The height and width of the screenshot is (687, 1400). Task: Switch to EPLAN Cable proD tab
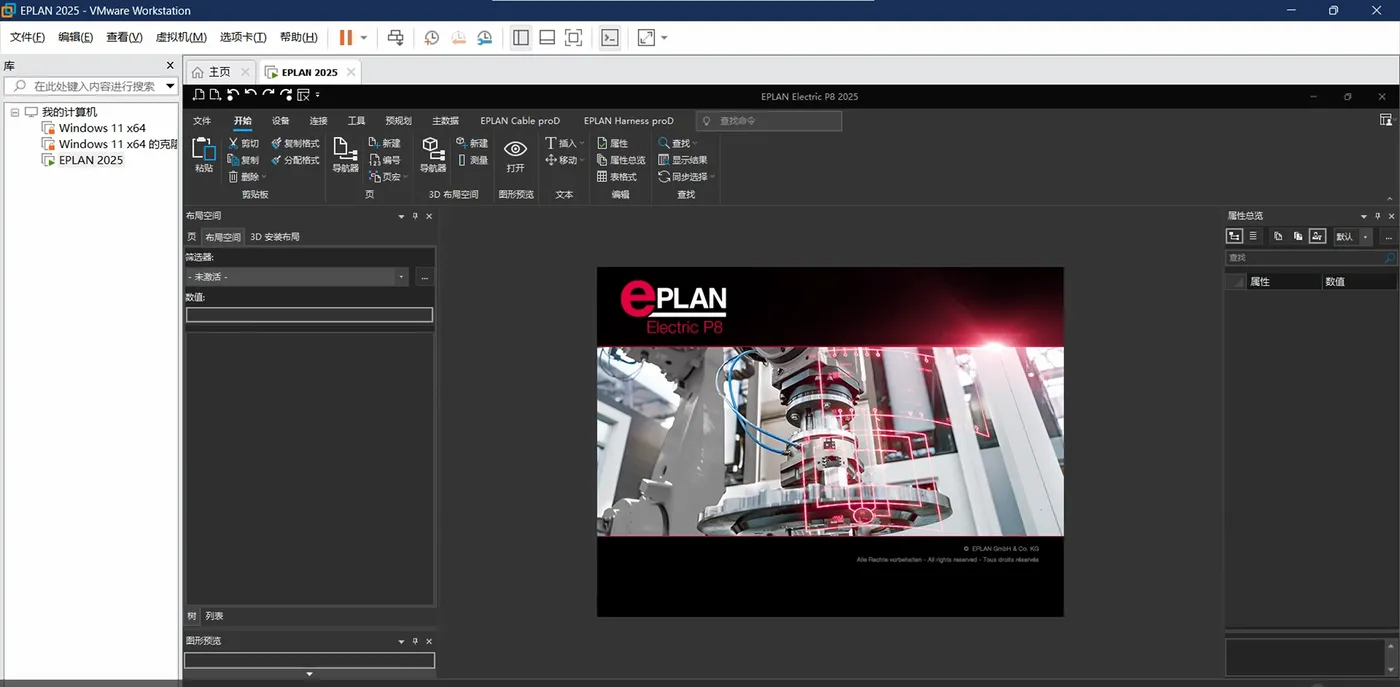tap(520, 121)
